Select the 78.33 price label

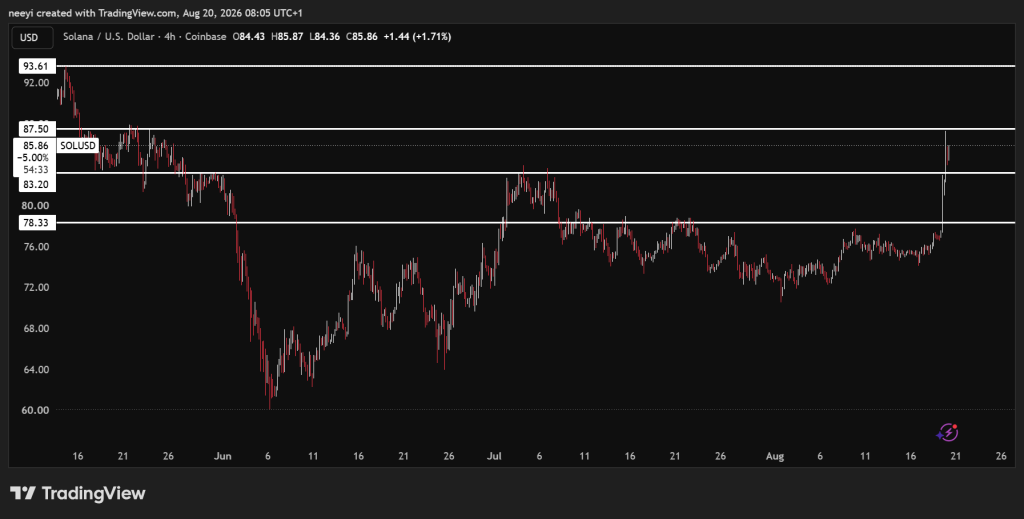[36, 223]
